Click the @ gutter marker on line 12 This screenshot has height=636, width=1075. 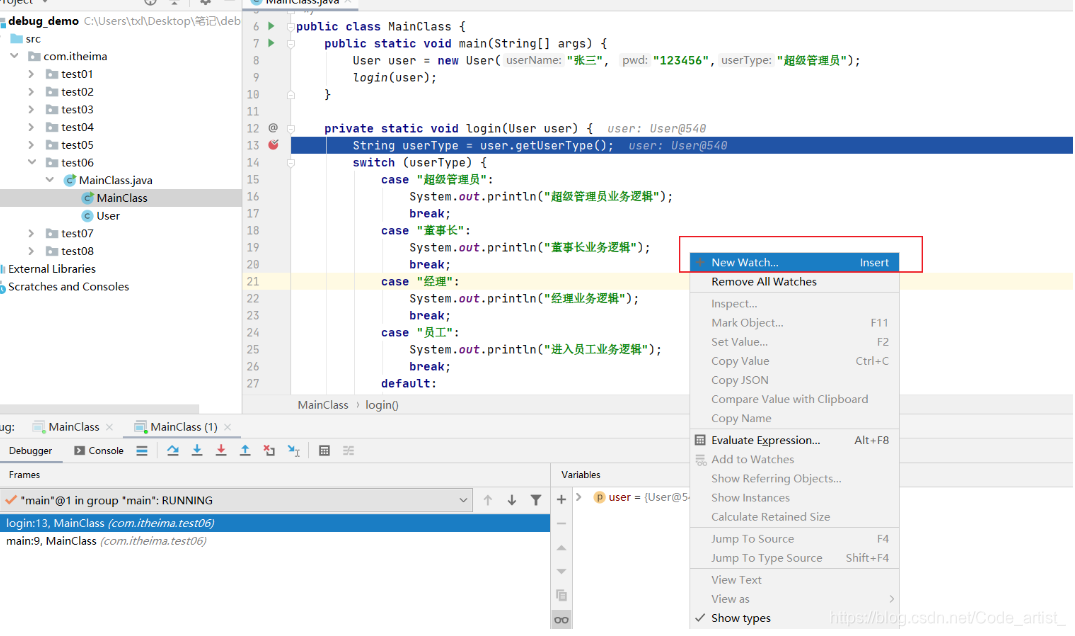[x=273, y=127]
